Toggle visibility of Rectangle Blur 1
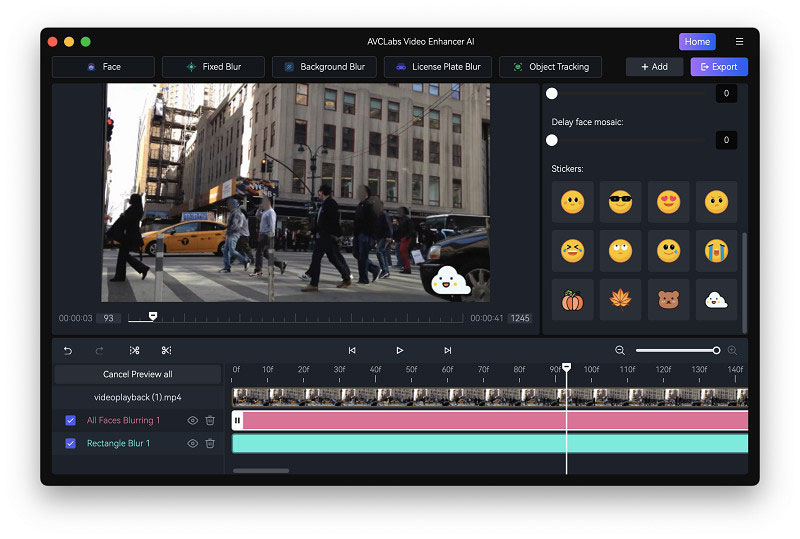Screen dimensions: 800x539 click(x=192, y=443)
